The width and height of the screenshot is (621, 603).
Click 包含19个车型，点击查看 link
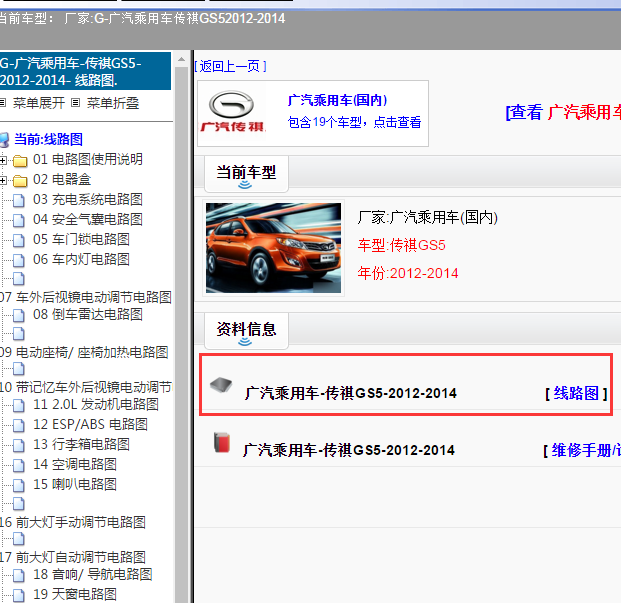(x=354, y=122)
